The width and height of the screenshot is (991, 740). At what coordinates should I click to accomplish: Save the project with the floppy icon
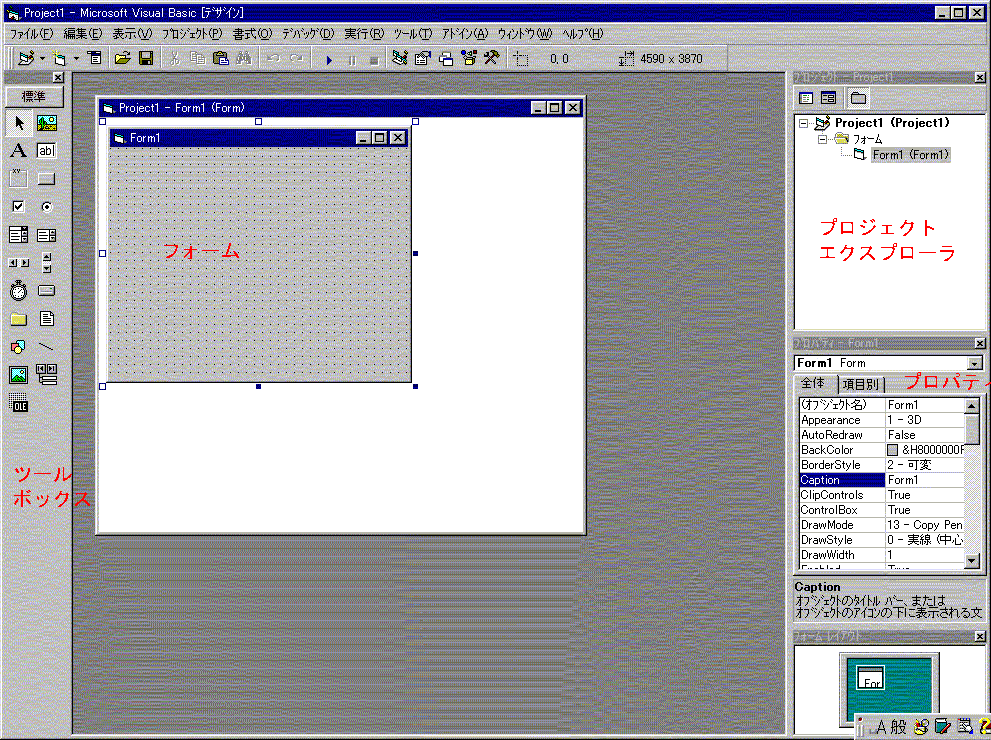(x=146, y=59)
